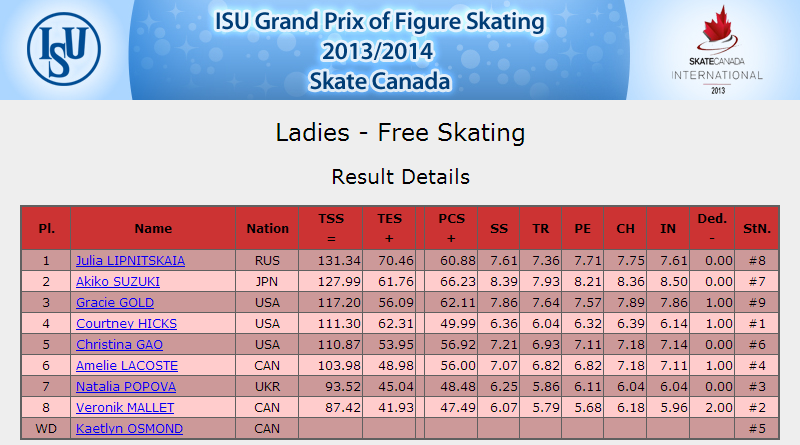Viewport: 800px width, 445px height.
Task: Click the ISU circular logo
Action: (64, 49)
